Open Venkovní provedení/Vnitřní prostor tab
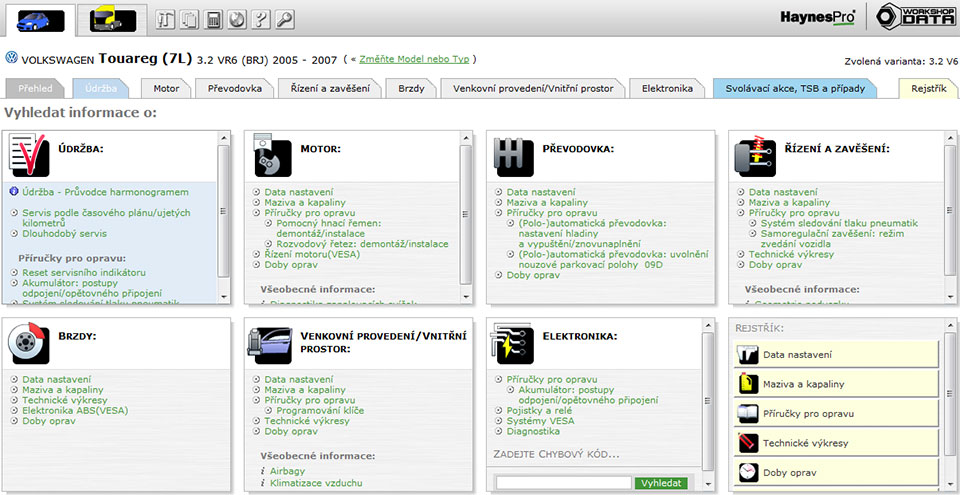960x495 pixels. click(x=533, y=88)
